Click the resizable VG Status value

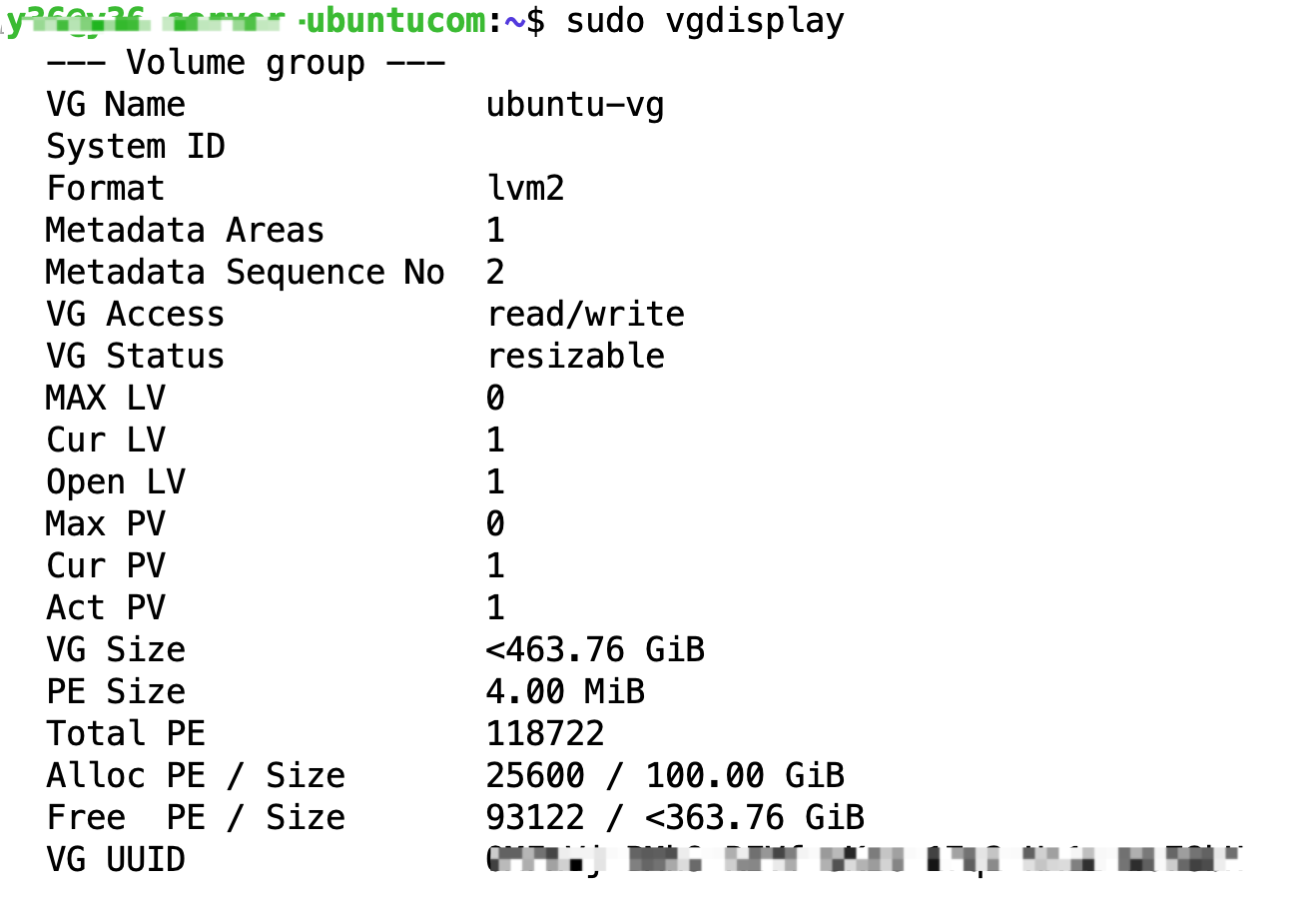pos(575,356)
